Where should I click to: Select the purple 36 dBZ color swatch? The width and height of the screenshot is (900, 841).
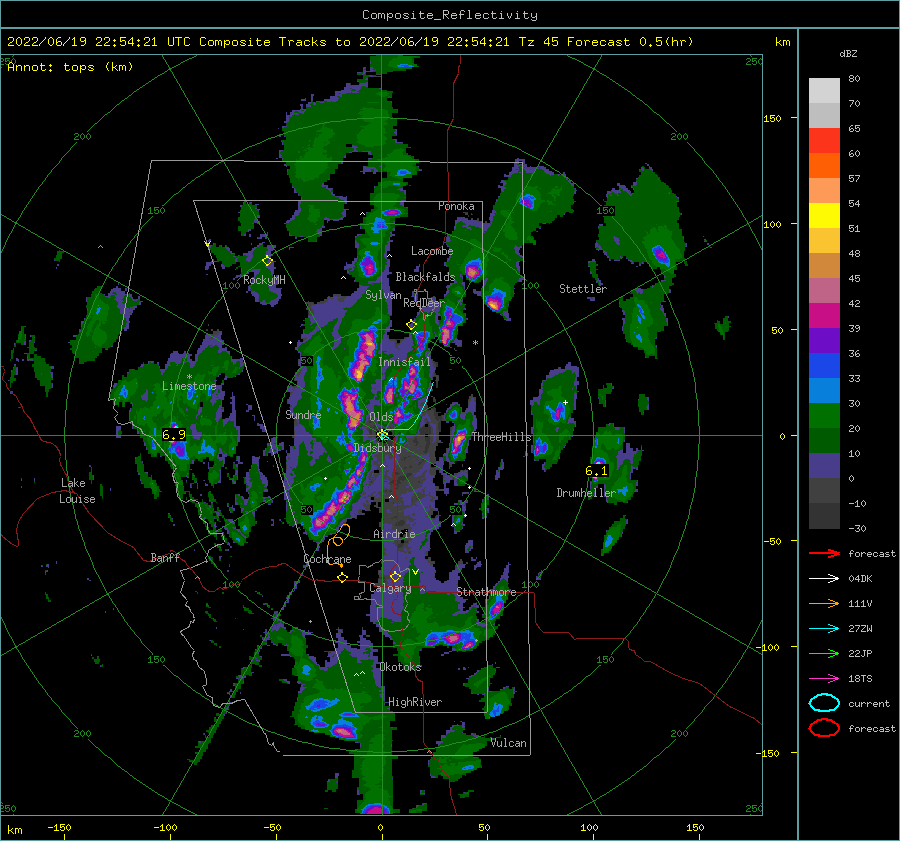point(824,340)
